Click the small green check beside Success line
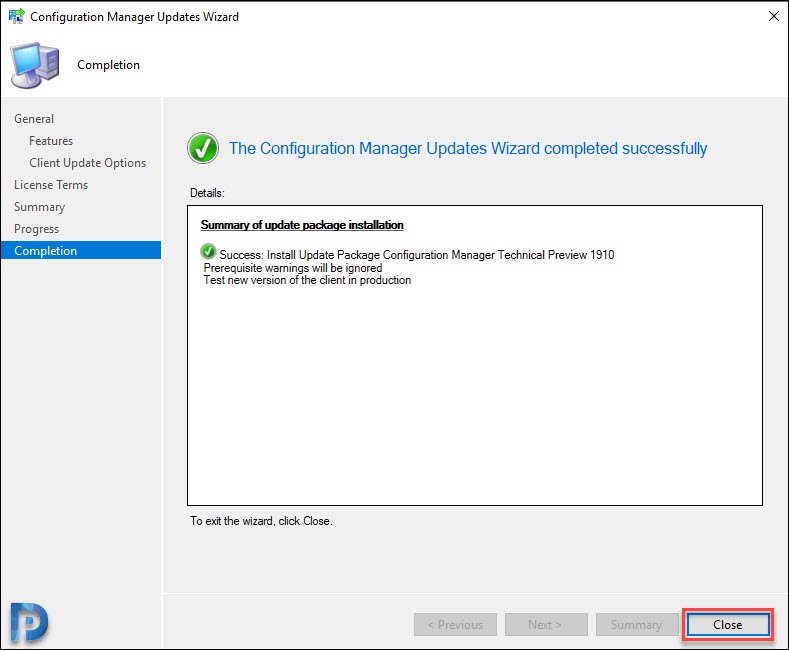 (x=208, y=251)
